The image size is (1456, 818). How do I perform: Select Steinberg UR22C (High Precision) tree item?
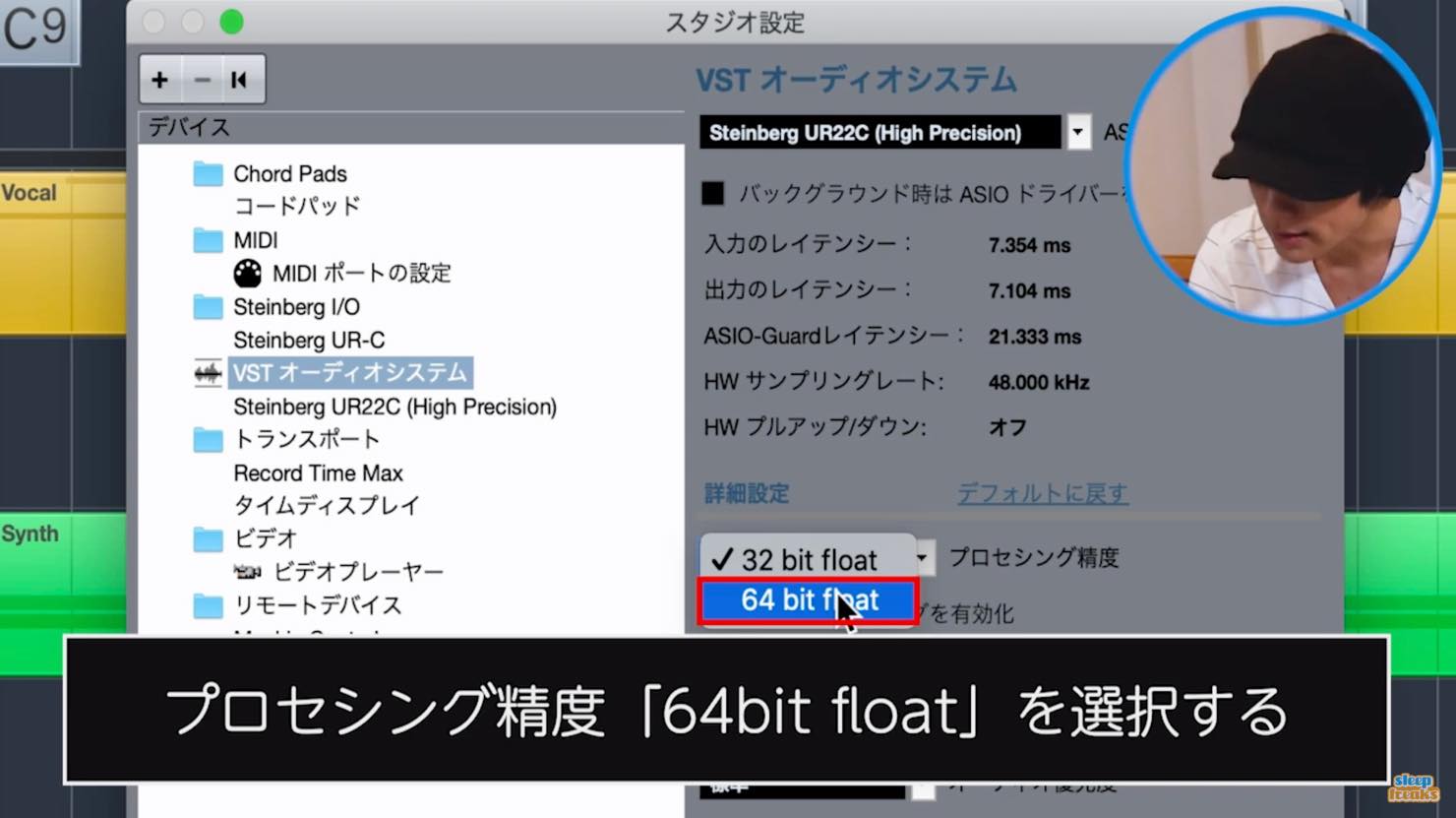394,407
